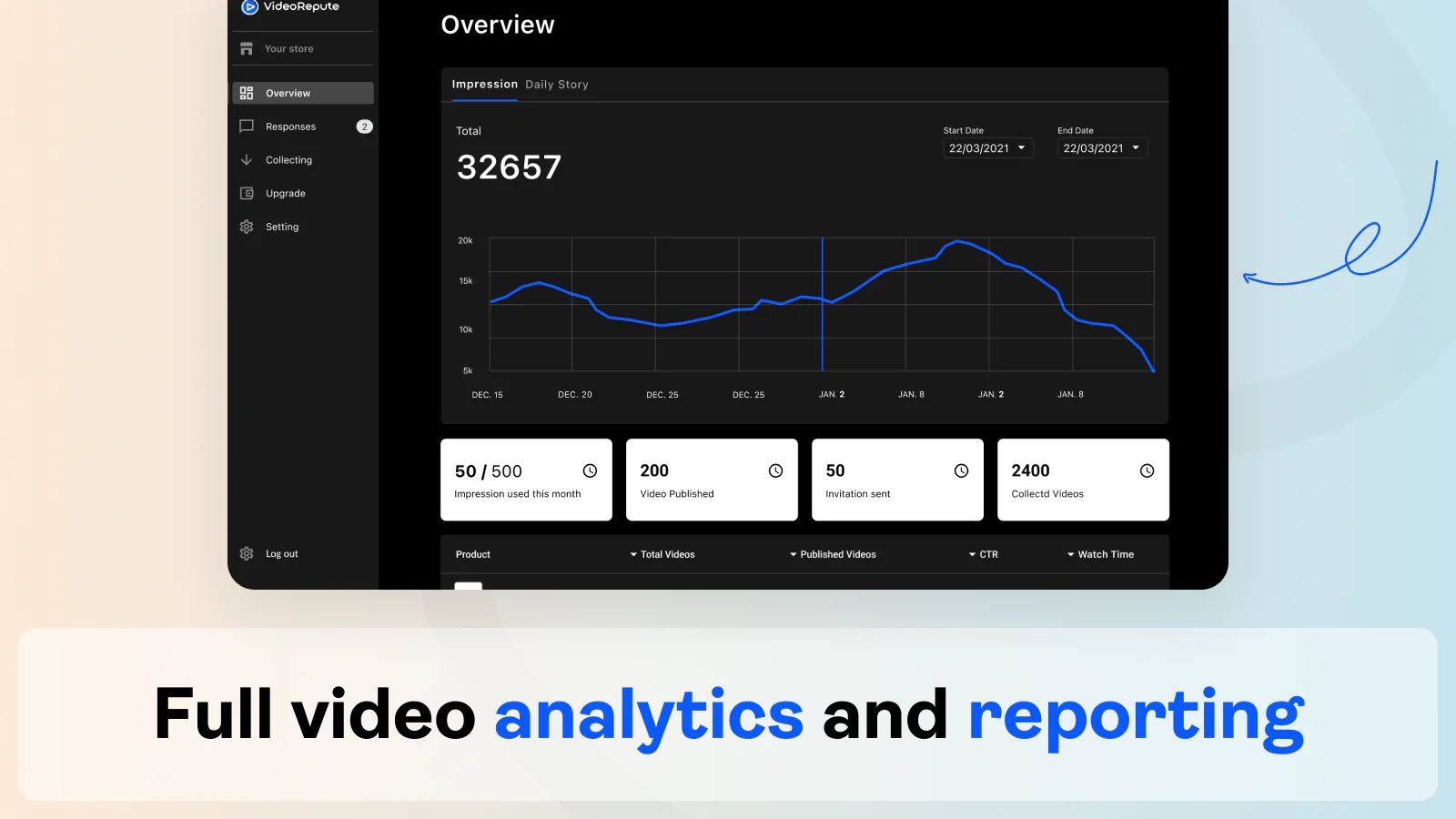The image size is (1456, 819).
Task: Click clock icon on Video Published card
Action: 775,470
